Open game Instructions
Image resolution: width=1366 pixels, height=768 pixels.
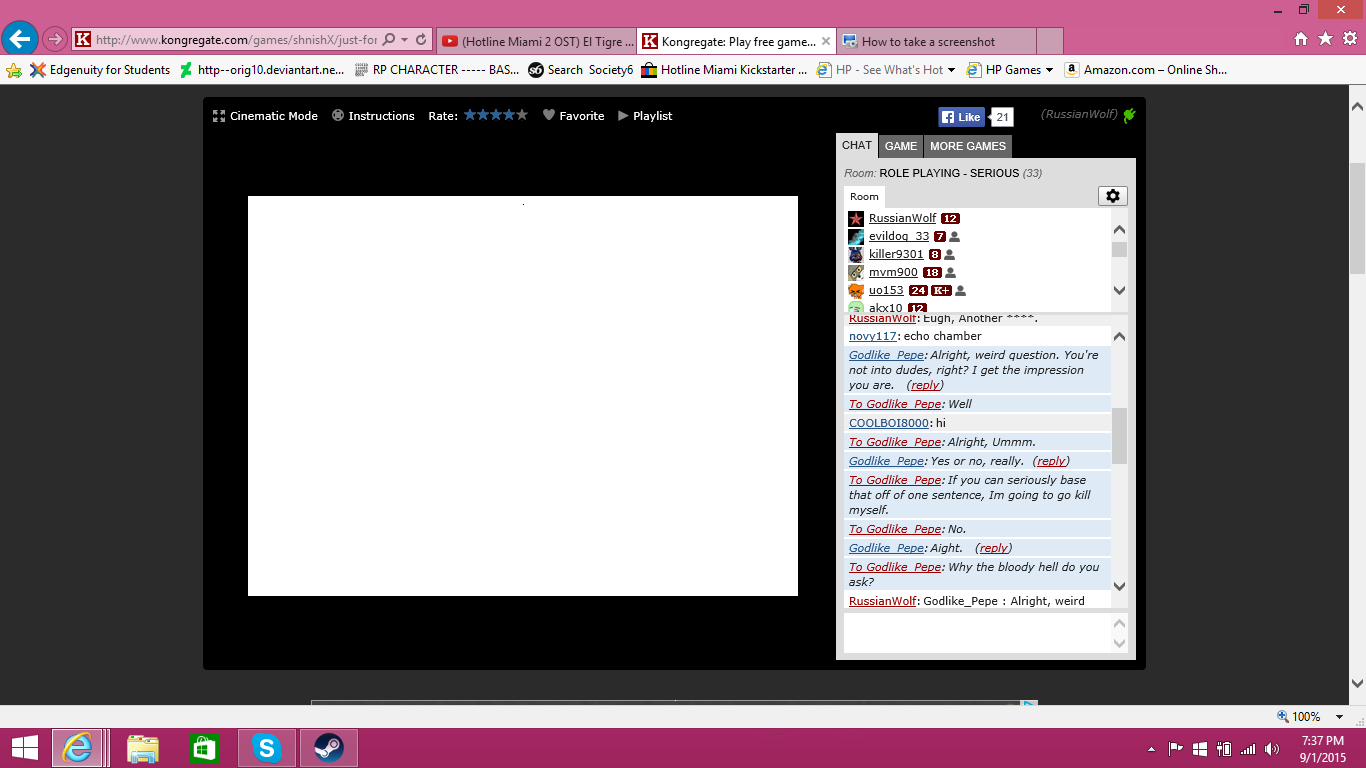point(373,116)
